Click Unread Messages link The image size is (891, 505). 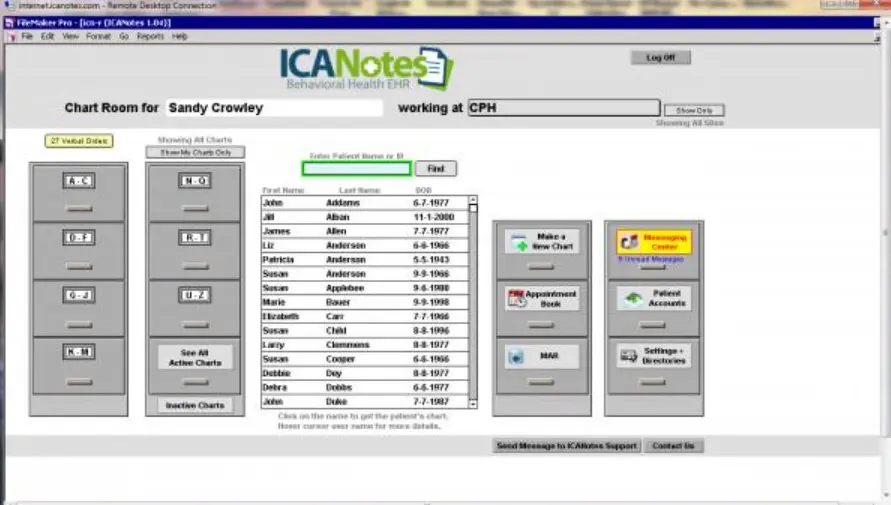click(x=651, y=259)
